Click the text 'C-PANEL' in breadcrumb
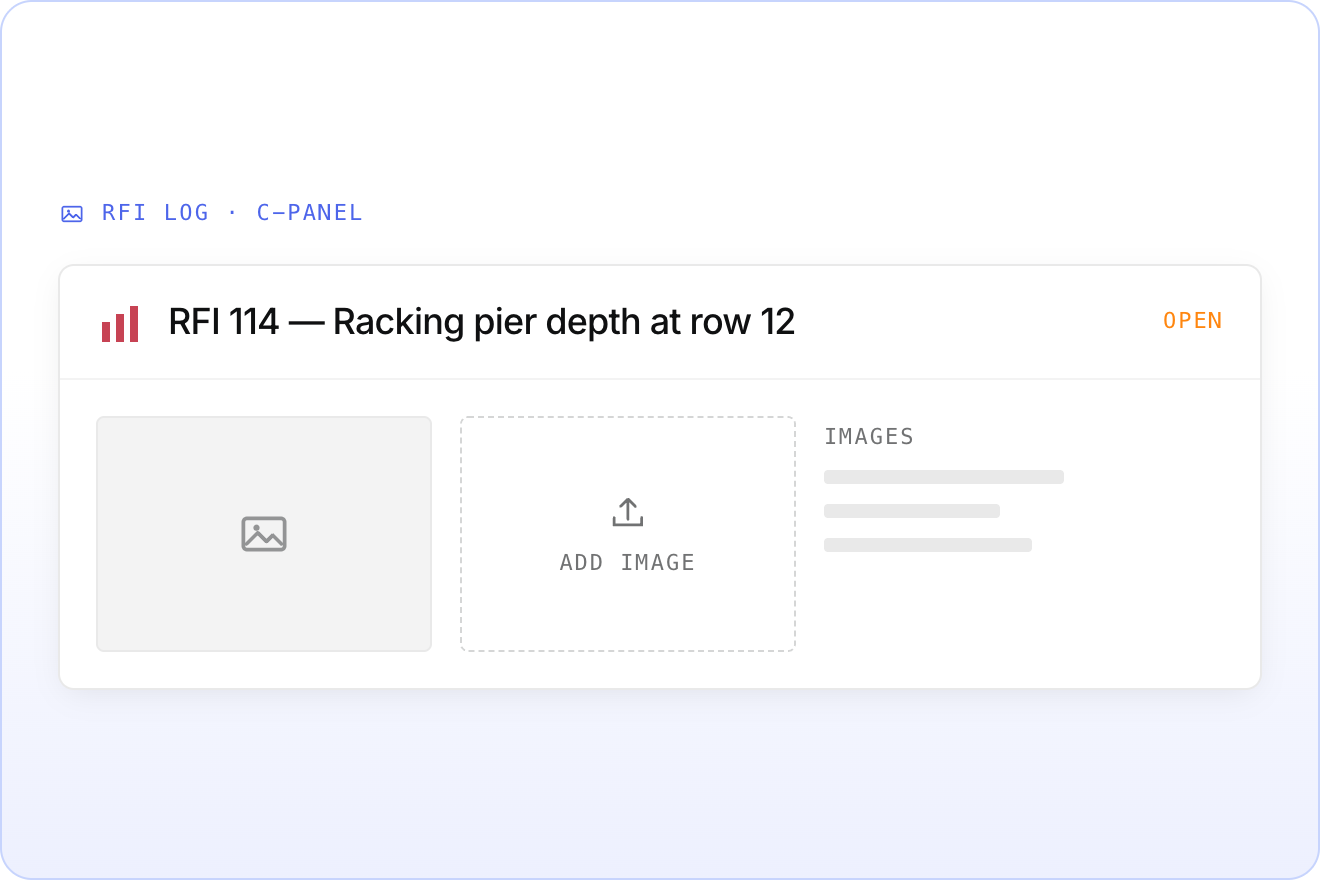The width and height of the screenshot is (1320, 880). click(x=310, y=213)
